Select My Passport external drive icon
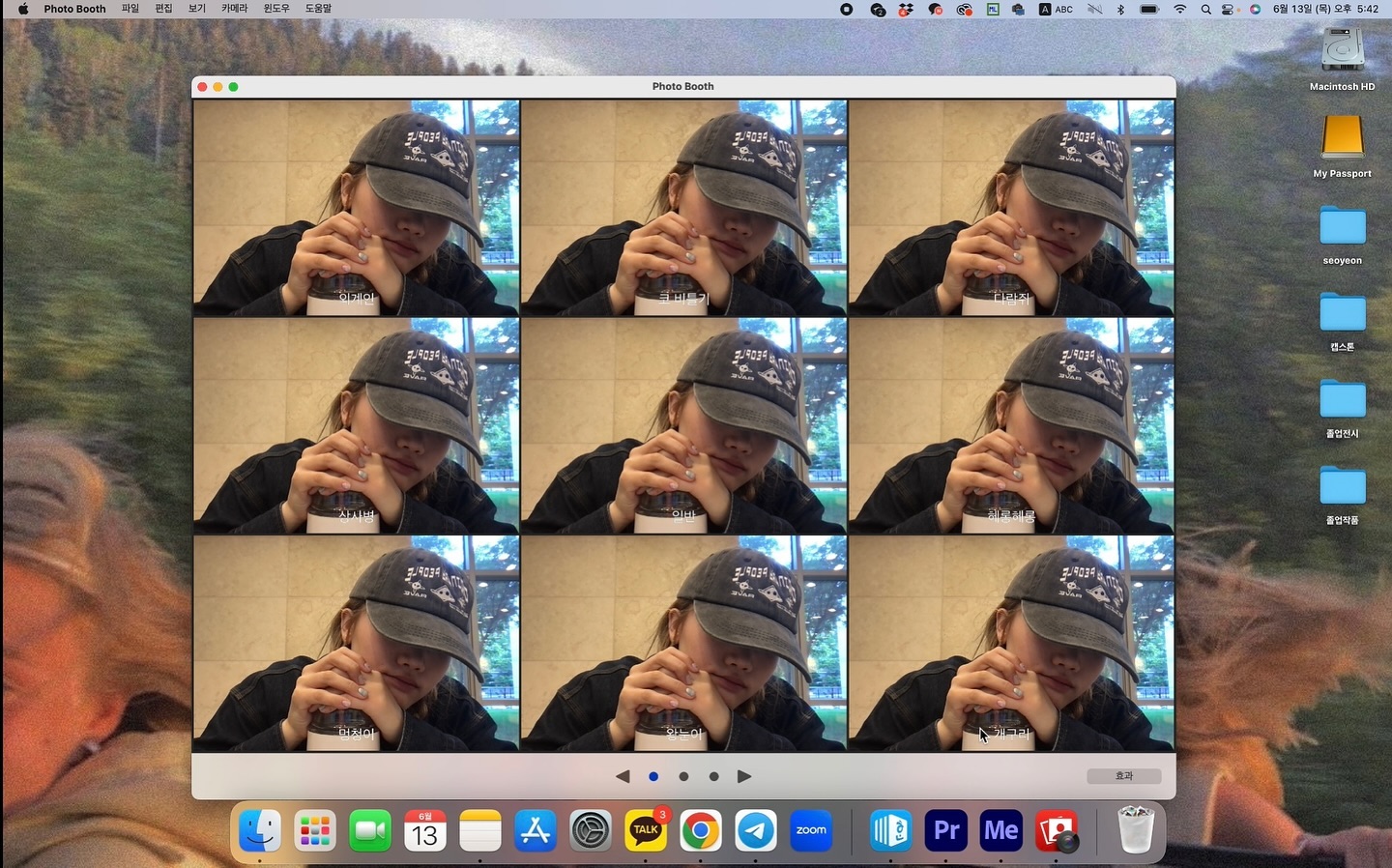Viewport: 1392px width, 868px height. 1343,136
